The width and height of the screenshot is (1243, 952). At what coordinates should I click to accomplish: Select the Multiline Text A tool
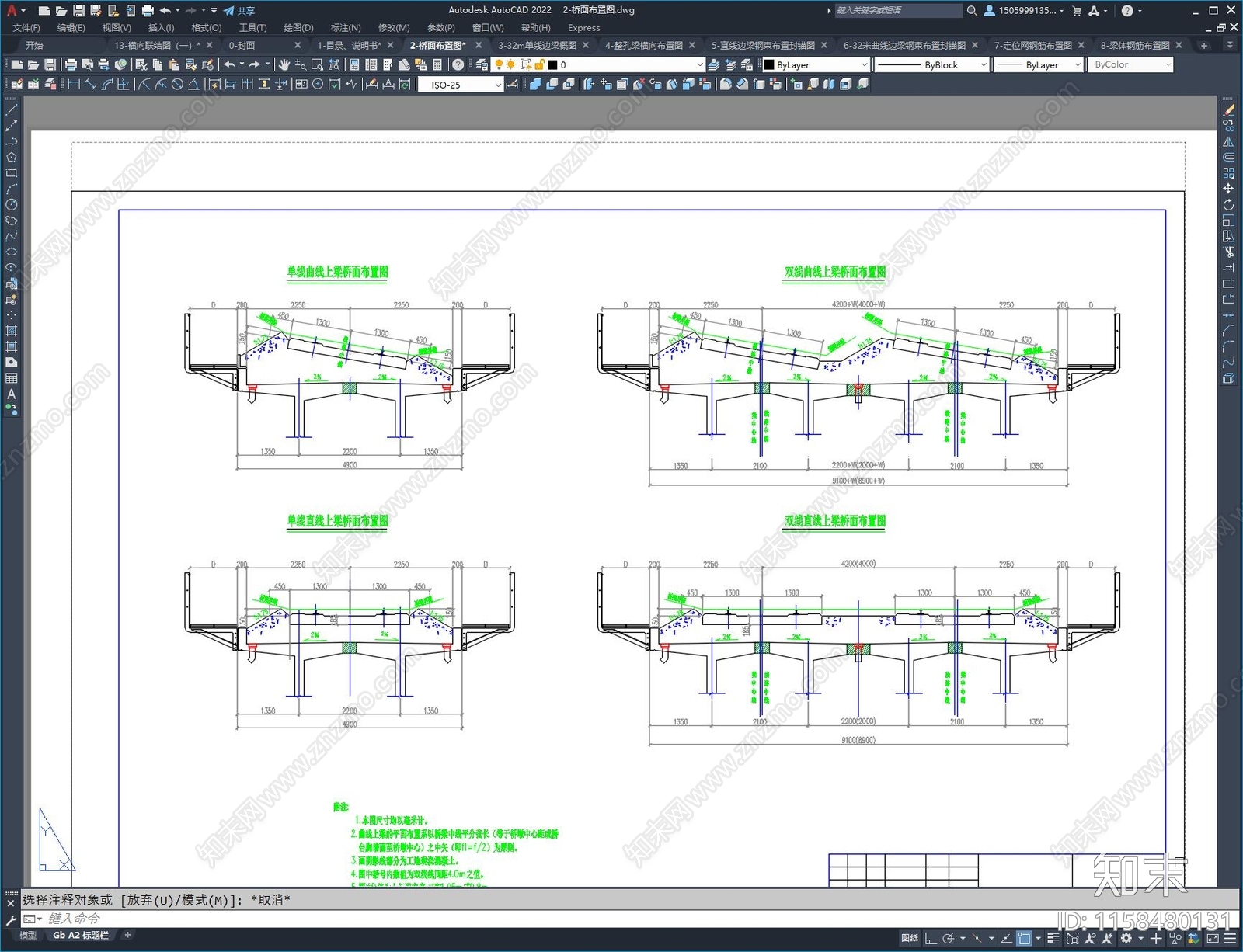click(x=12, y=394)
